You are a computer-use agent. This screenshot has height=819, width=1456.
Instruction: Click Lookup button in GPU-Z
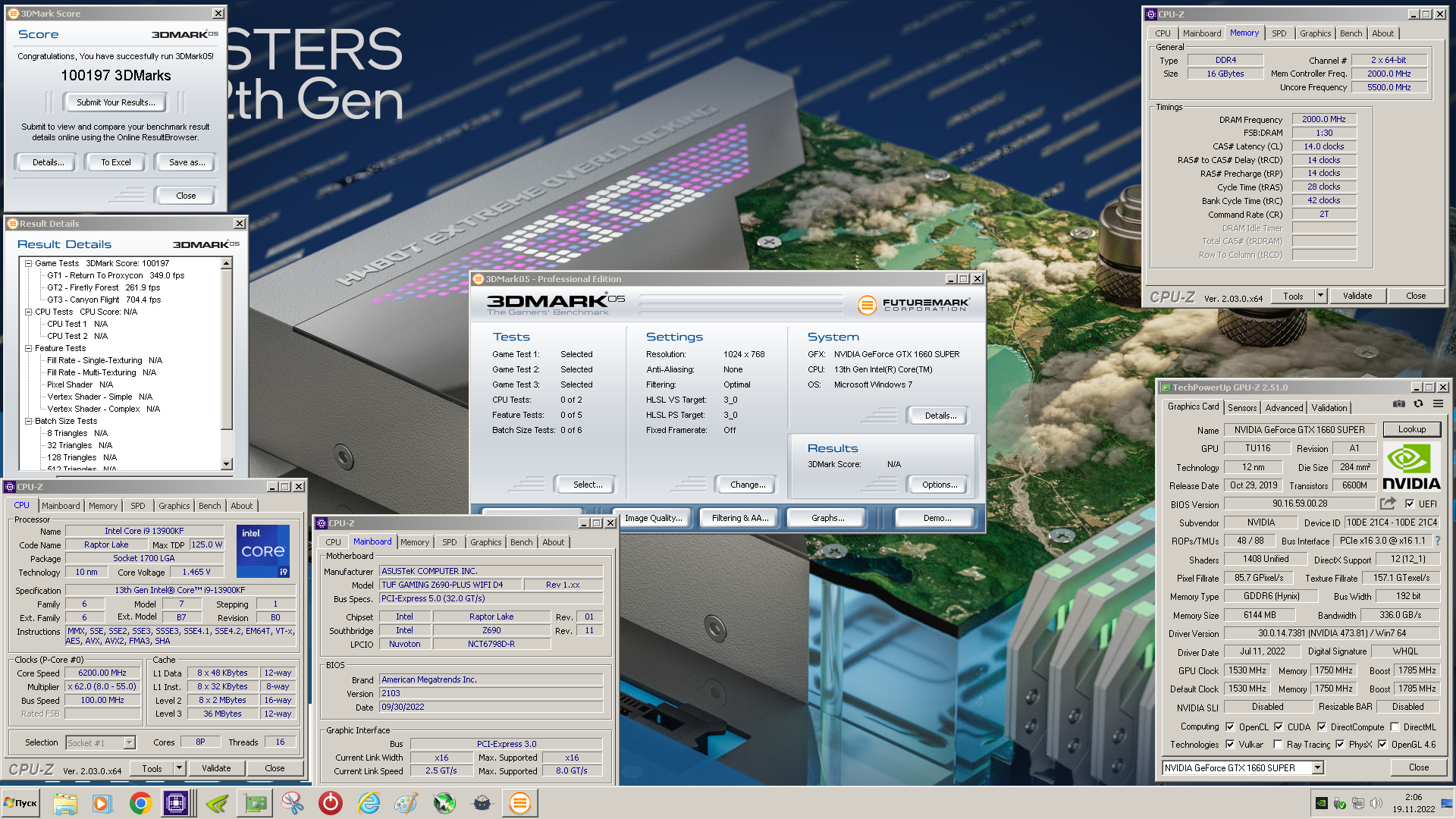(1412, 429)
